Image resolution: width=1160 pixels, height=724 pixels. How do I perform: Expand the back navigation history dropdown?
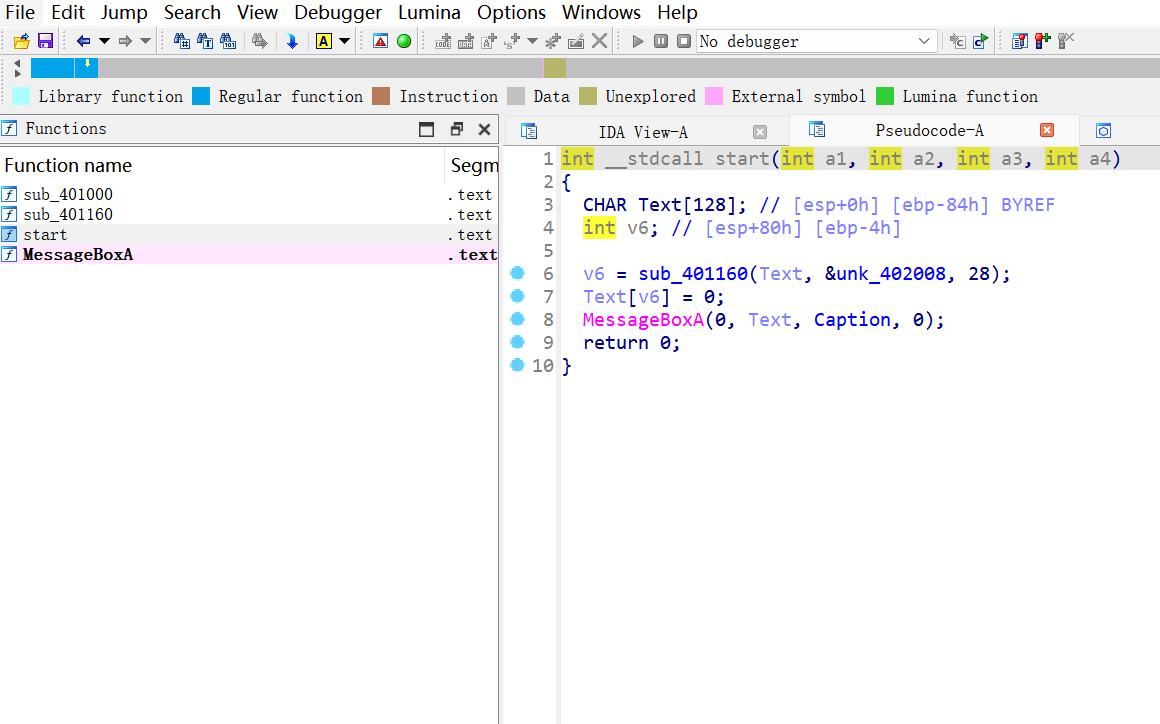104,41
